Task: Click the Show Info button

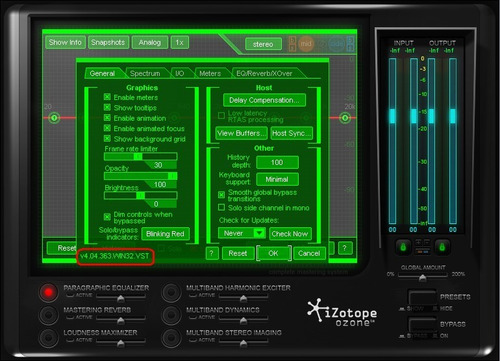Action: 65,42
